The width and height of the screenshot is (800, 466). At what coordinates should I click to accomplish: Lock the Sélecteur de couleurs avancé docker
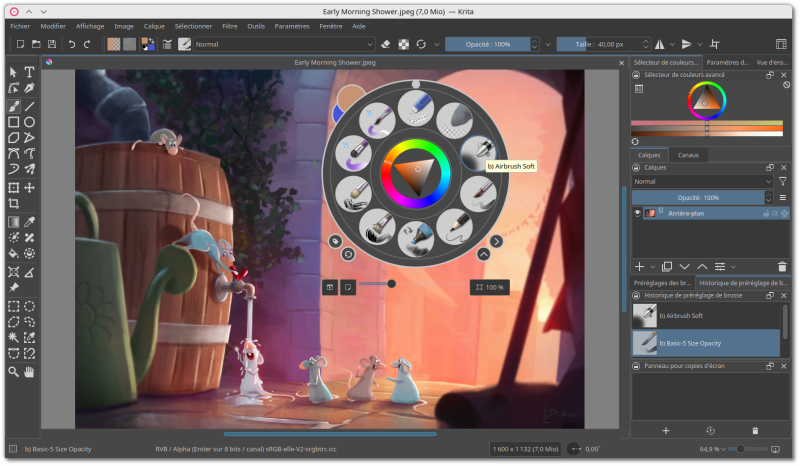pos(636,75)
